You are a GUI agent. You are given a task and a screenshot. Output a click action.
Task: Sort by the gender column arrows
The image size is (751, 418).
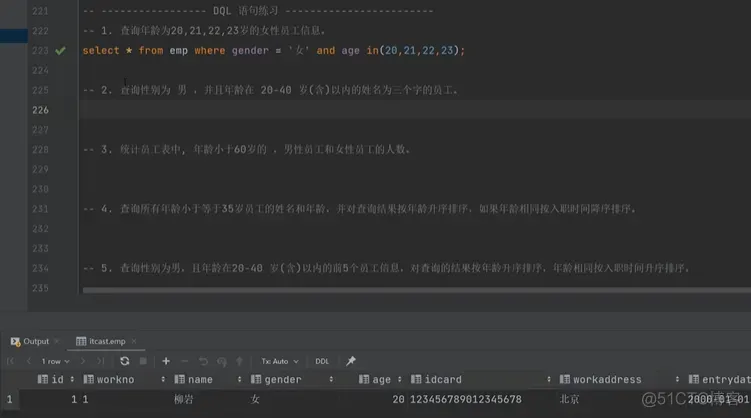pyautogui.click(x=331, y=379)
